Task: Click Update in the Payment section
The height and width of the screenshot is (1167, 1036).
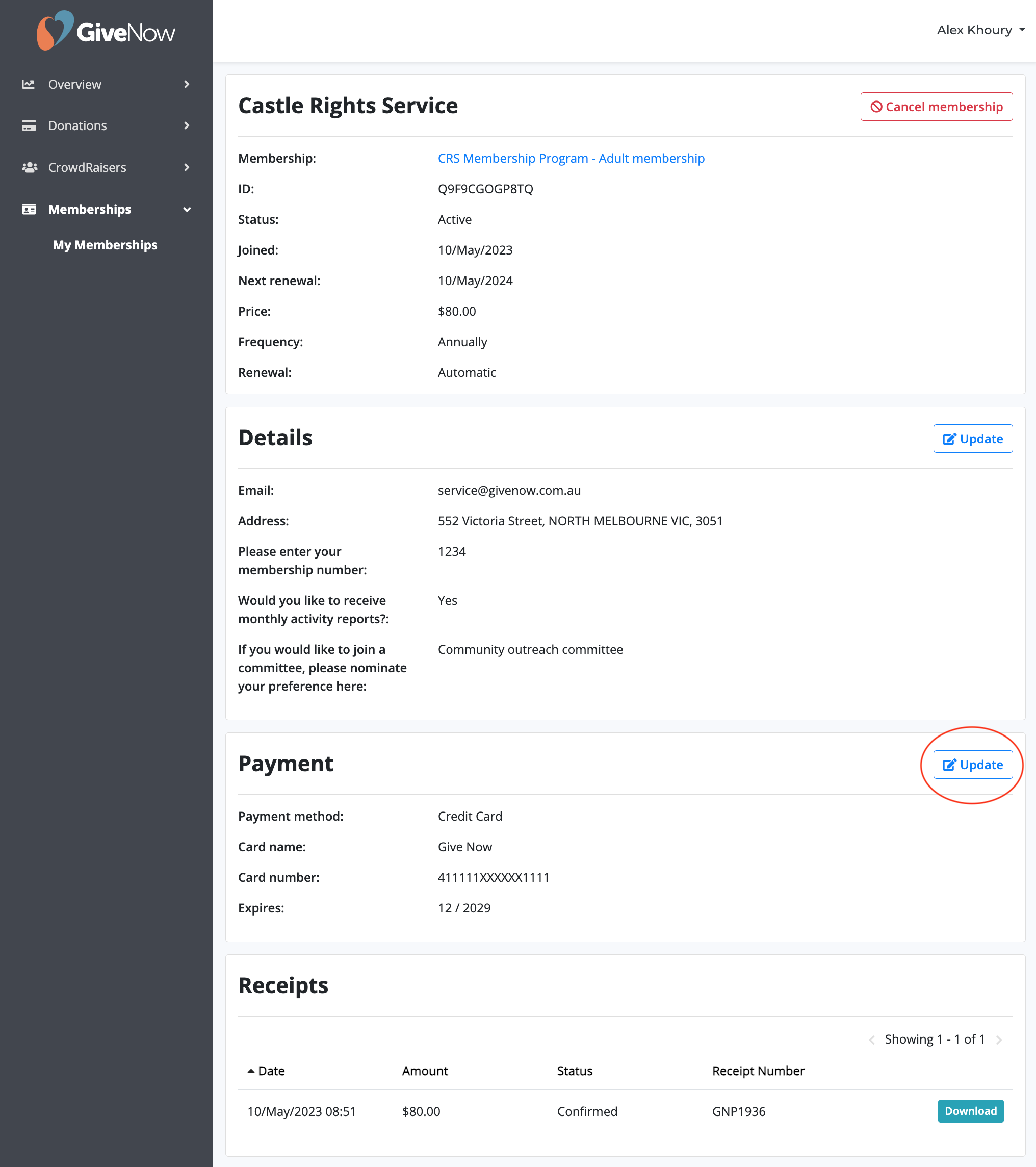Action: point(973,765)
